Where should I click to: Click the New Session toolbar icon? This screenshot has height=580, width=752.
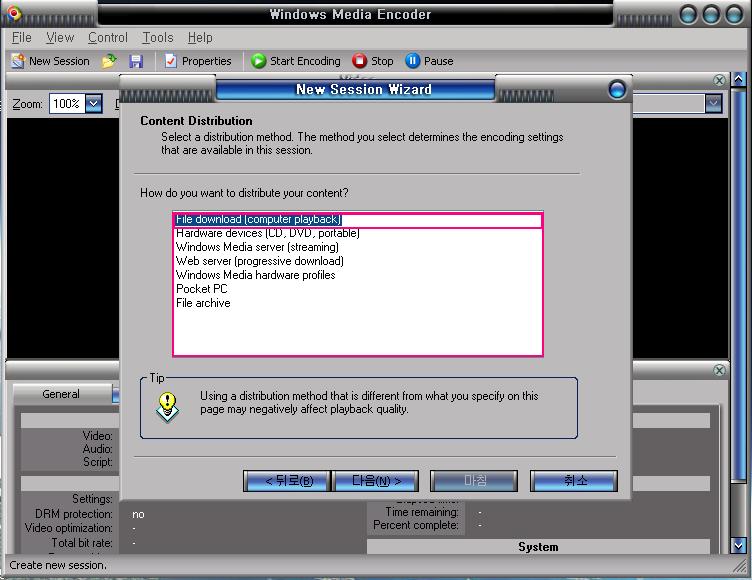(50, 61)
